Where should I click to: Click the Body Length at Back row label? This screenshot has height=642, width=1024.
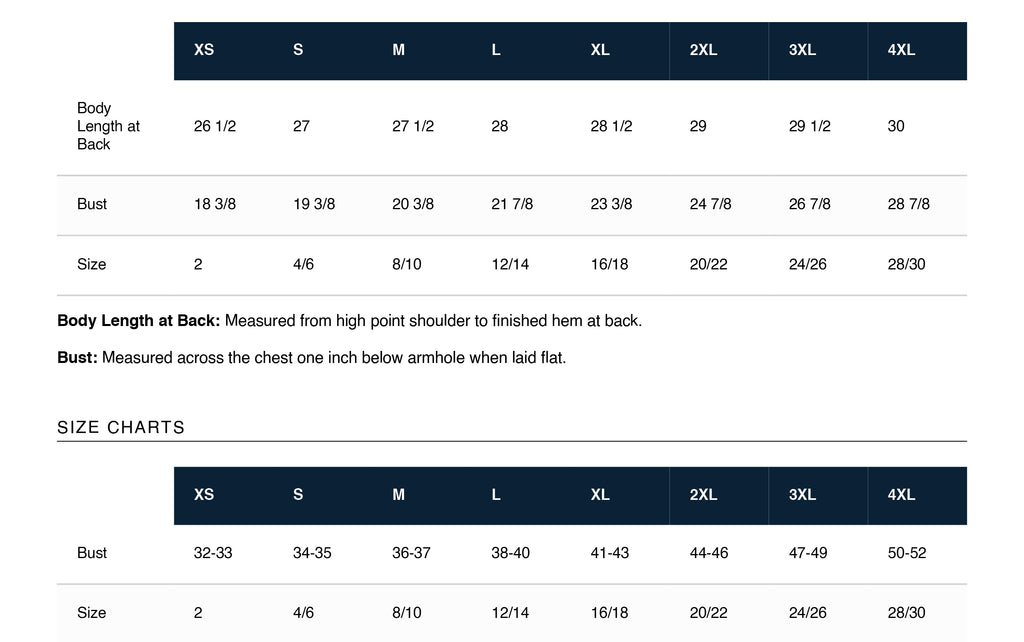pos(108,126)
